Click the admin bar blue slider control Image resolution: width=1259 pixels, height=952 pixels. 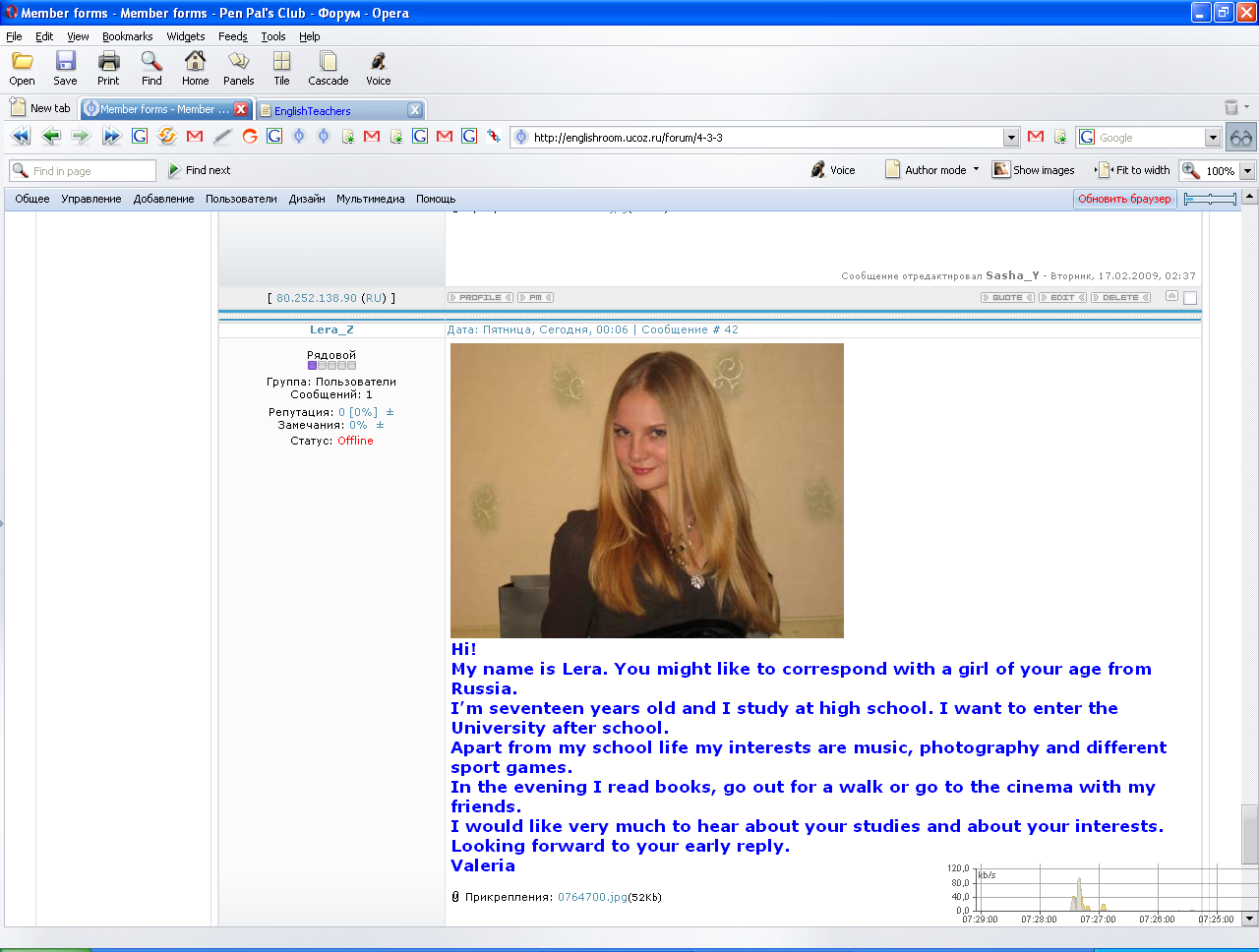[1210, 199]
